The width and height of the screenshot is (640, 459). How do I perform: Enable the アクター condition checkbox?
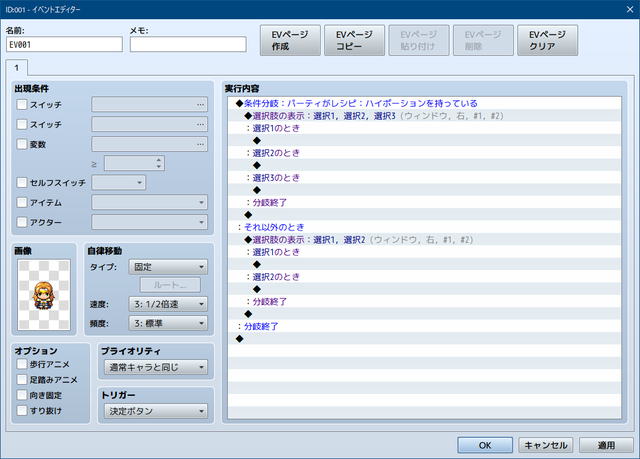click(x=22, y=222)
